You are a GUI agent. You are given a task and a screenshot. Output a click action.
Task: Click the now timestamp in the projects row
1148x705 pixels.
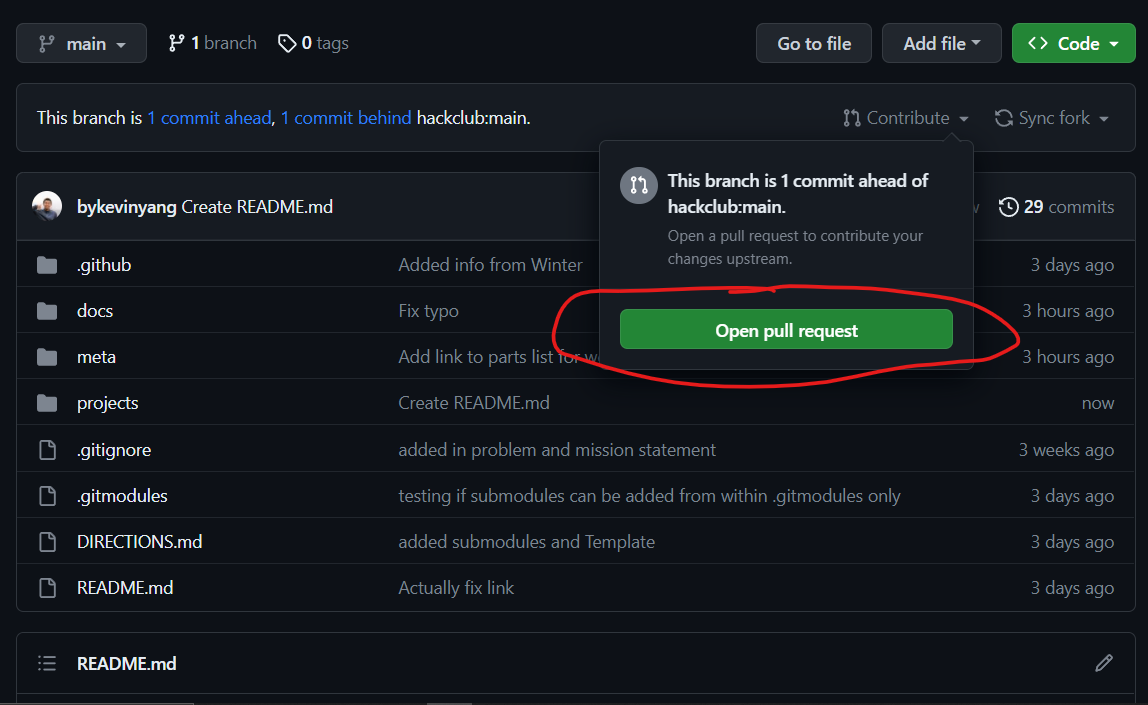click(1097, 403)
